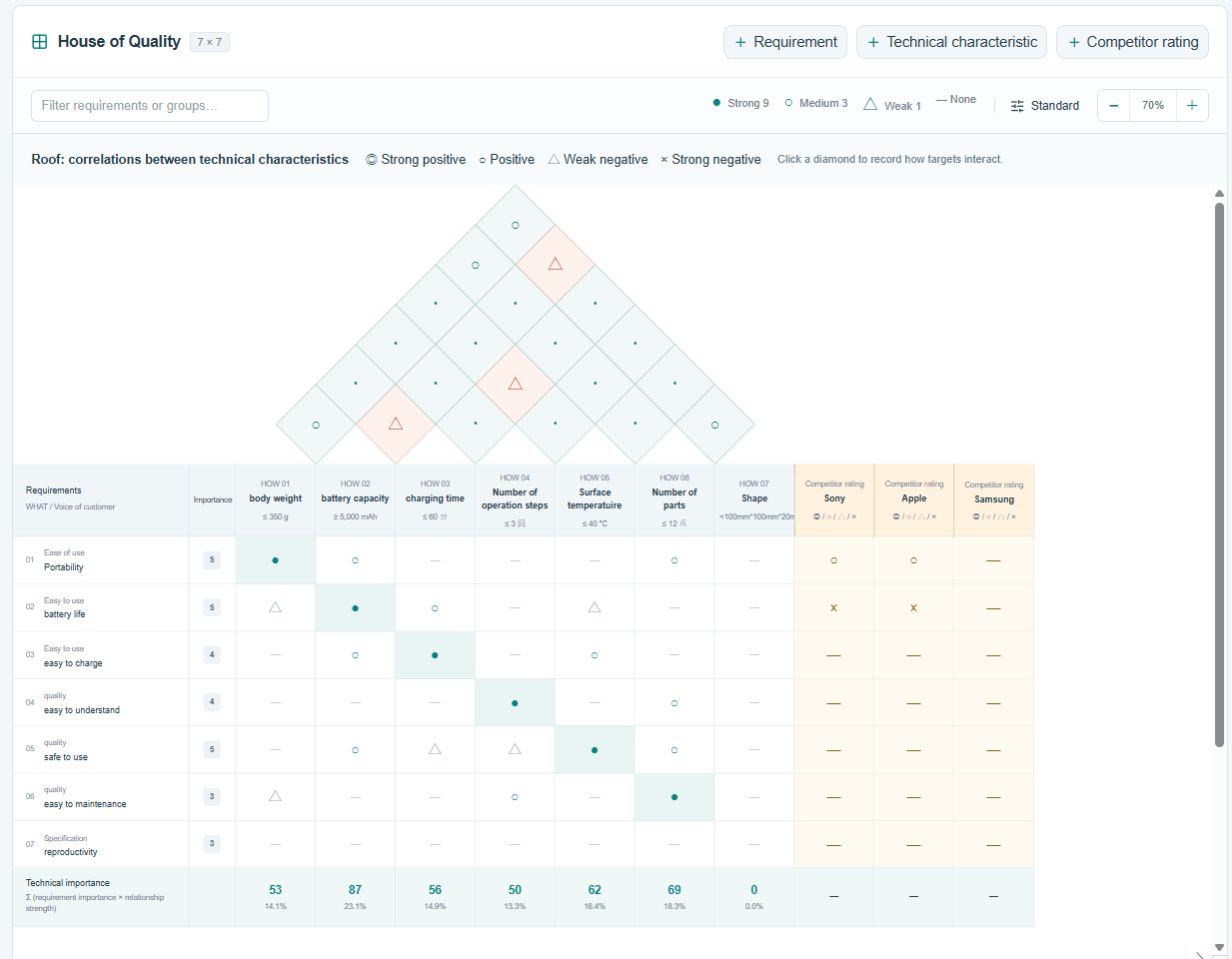
Task: Click the vertical scrollbar thumb
Action: [x=1219, y=475]
